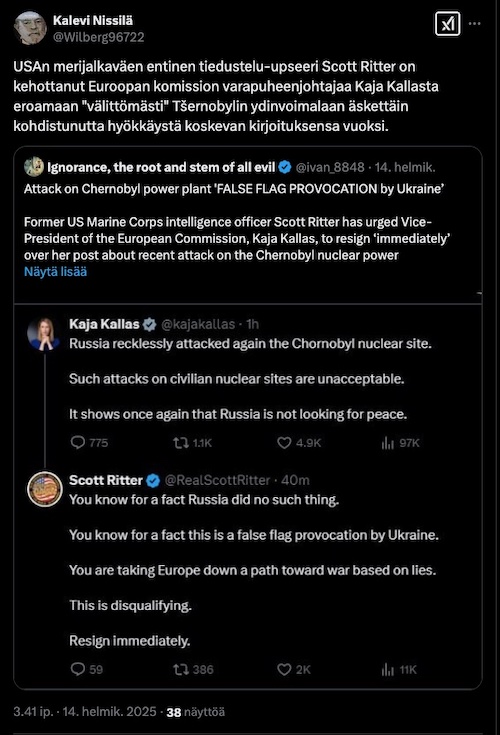500x735 pixels.
Task: Click the post timestamp 3.41 ip. 14. helmik. 2025
Action: tap(85, 712)
